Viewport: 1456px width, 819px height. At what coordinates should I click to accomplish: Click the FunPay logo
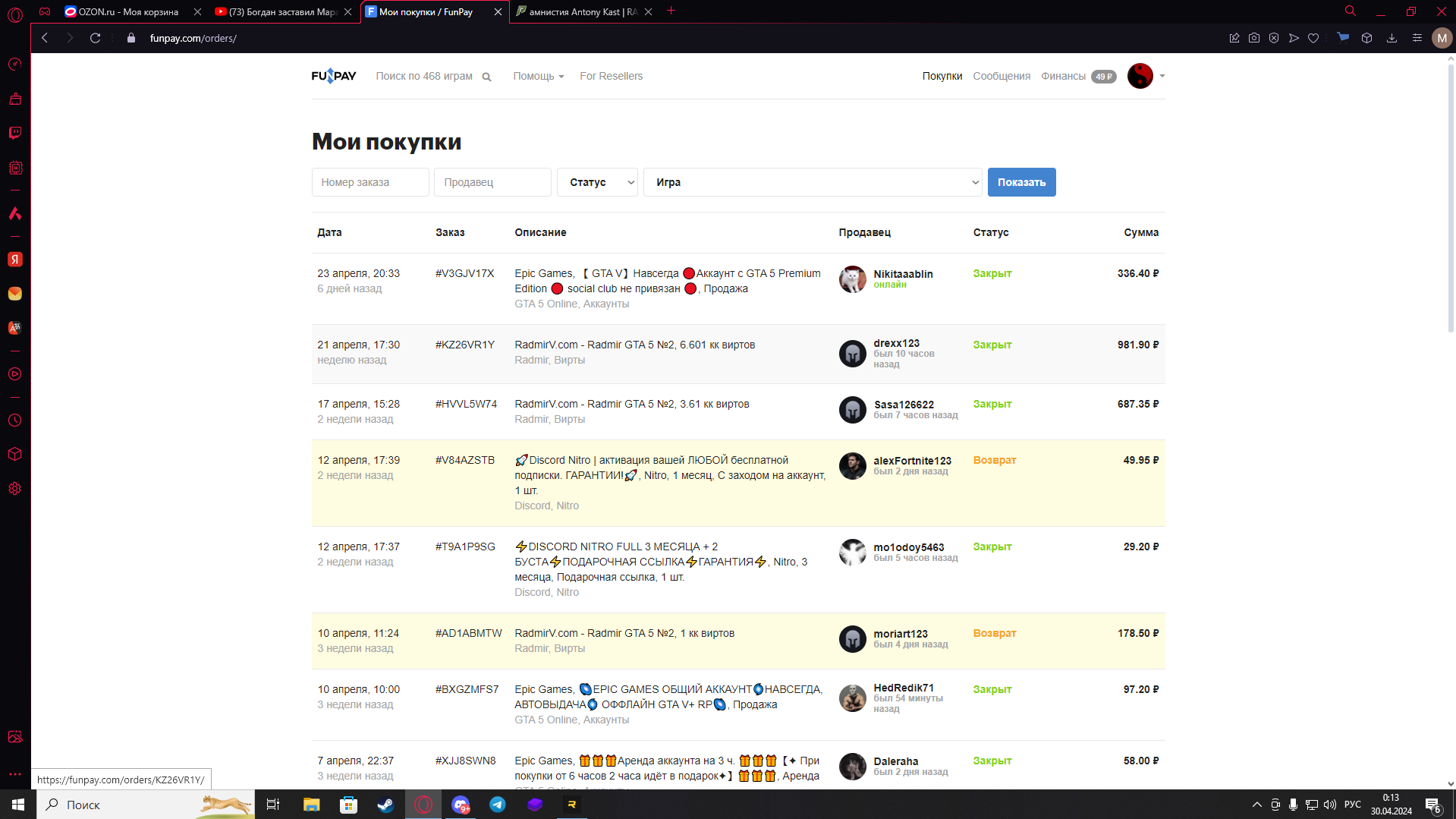(334, 76)
